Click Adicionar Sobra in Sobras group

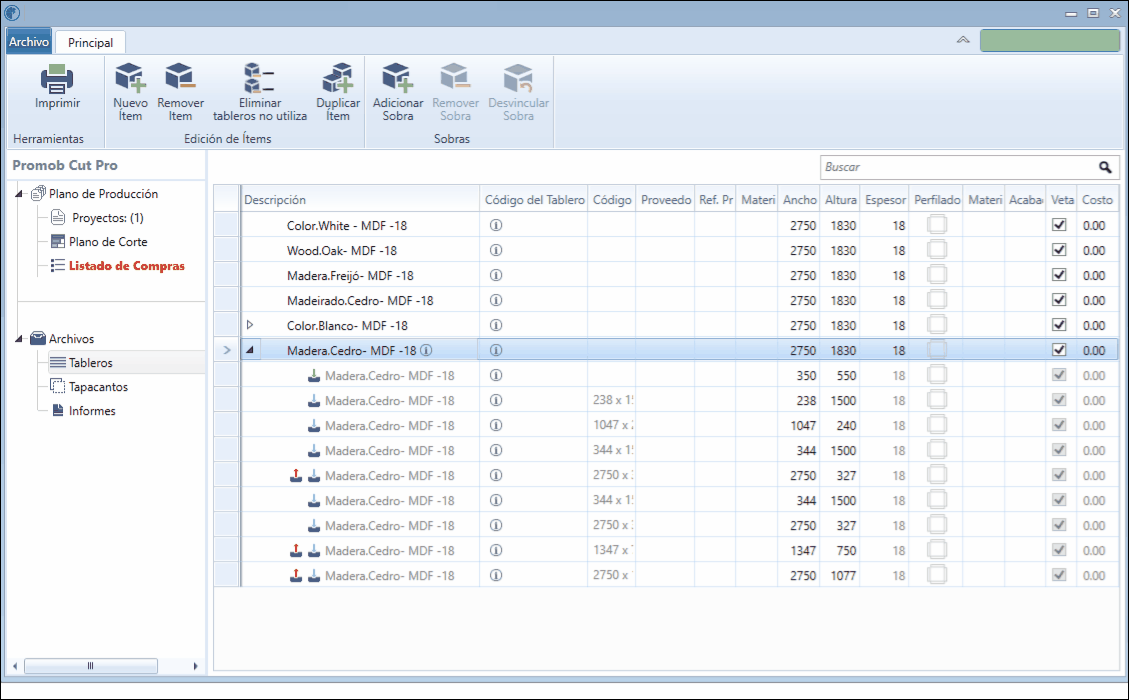tap(397, 91)
